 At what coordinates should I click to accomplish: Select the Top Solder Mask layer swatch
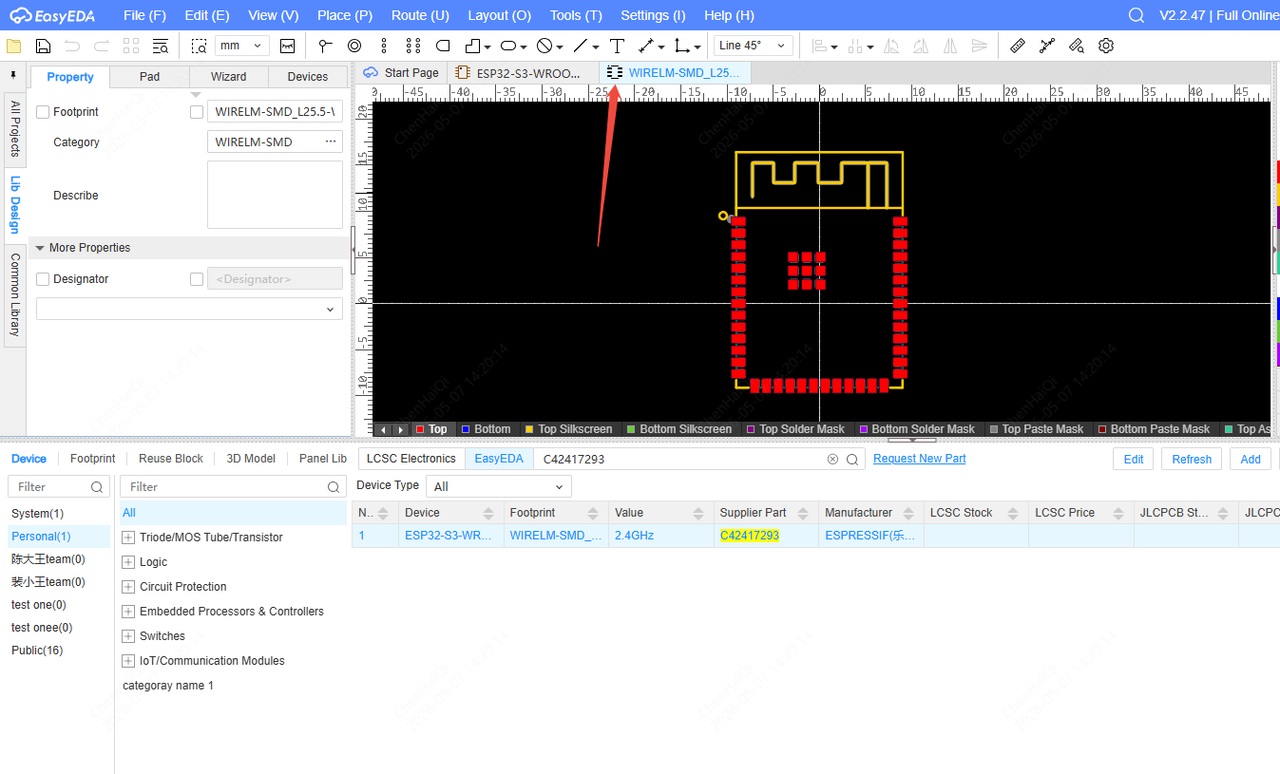pyautogui.click(x=751, y=429)
